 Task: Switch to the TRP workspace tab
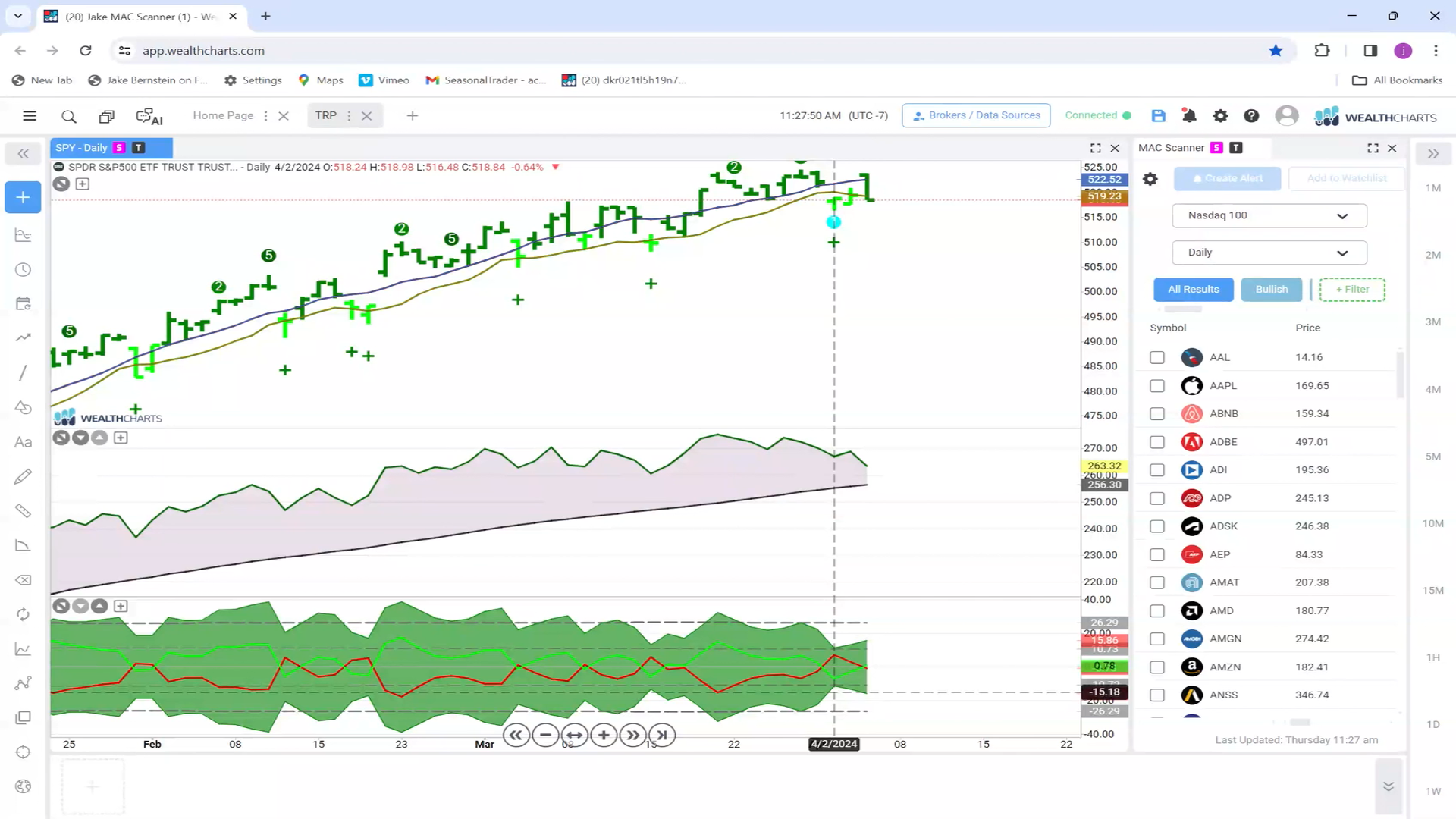(x=325, y=115)
